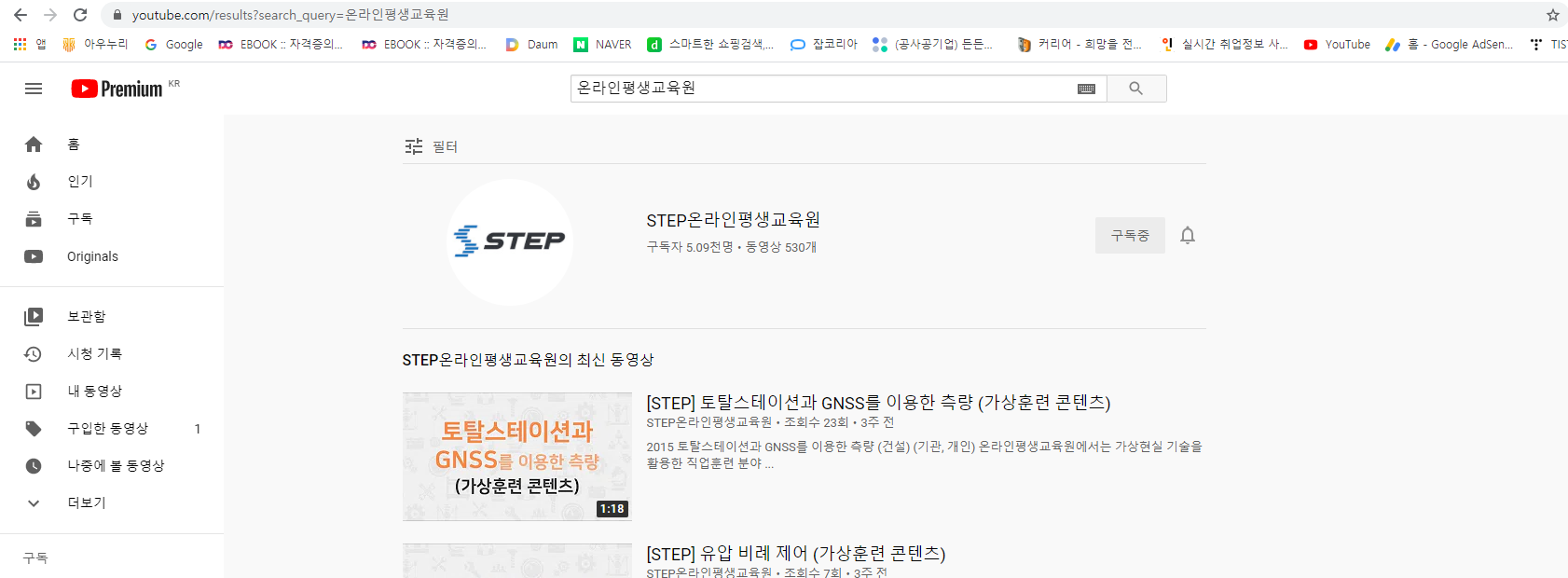Click the flame trending icon

click(x=34, y=182)
